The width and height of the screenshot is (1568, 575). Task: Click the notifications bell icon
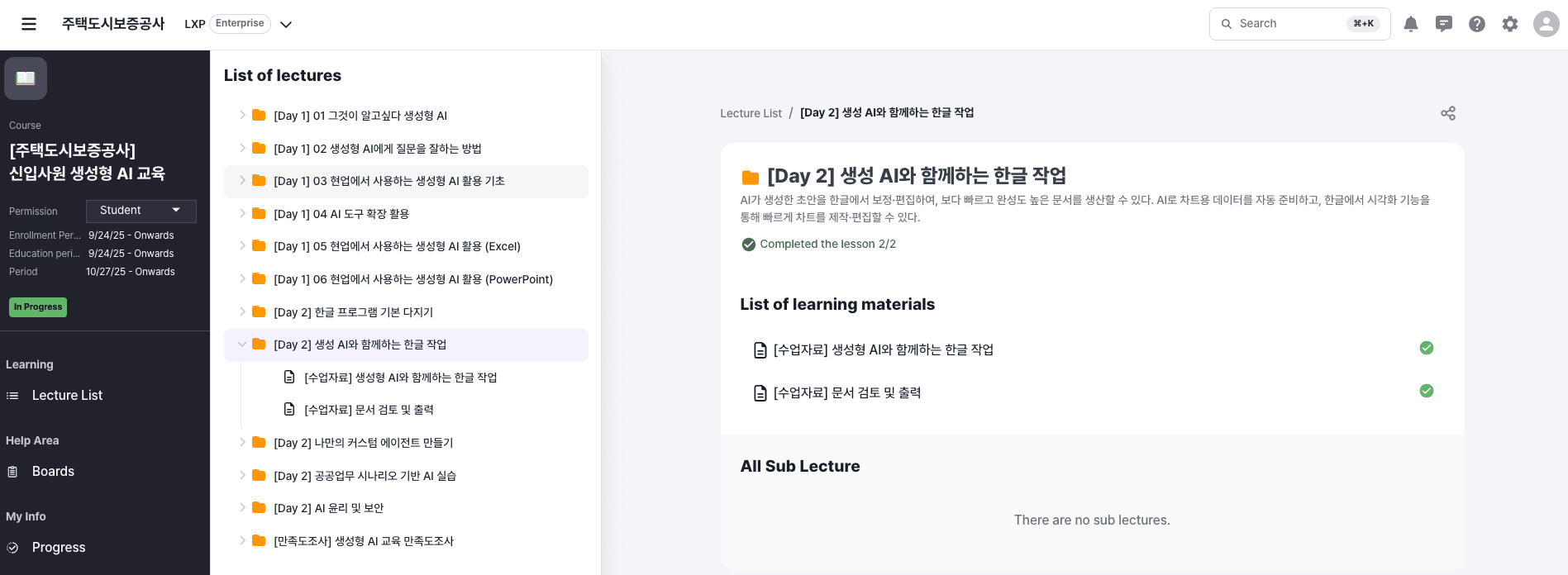pos(1411,24)
